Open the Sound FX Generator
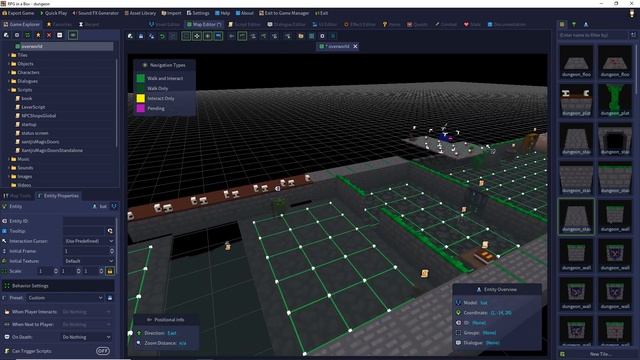 pyautogui.click(x=96, y=13)
